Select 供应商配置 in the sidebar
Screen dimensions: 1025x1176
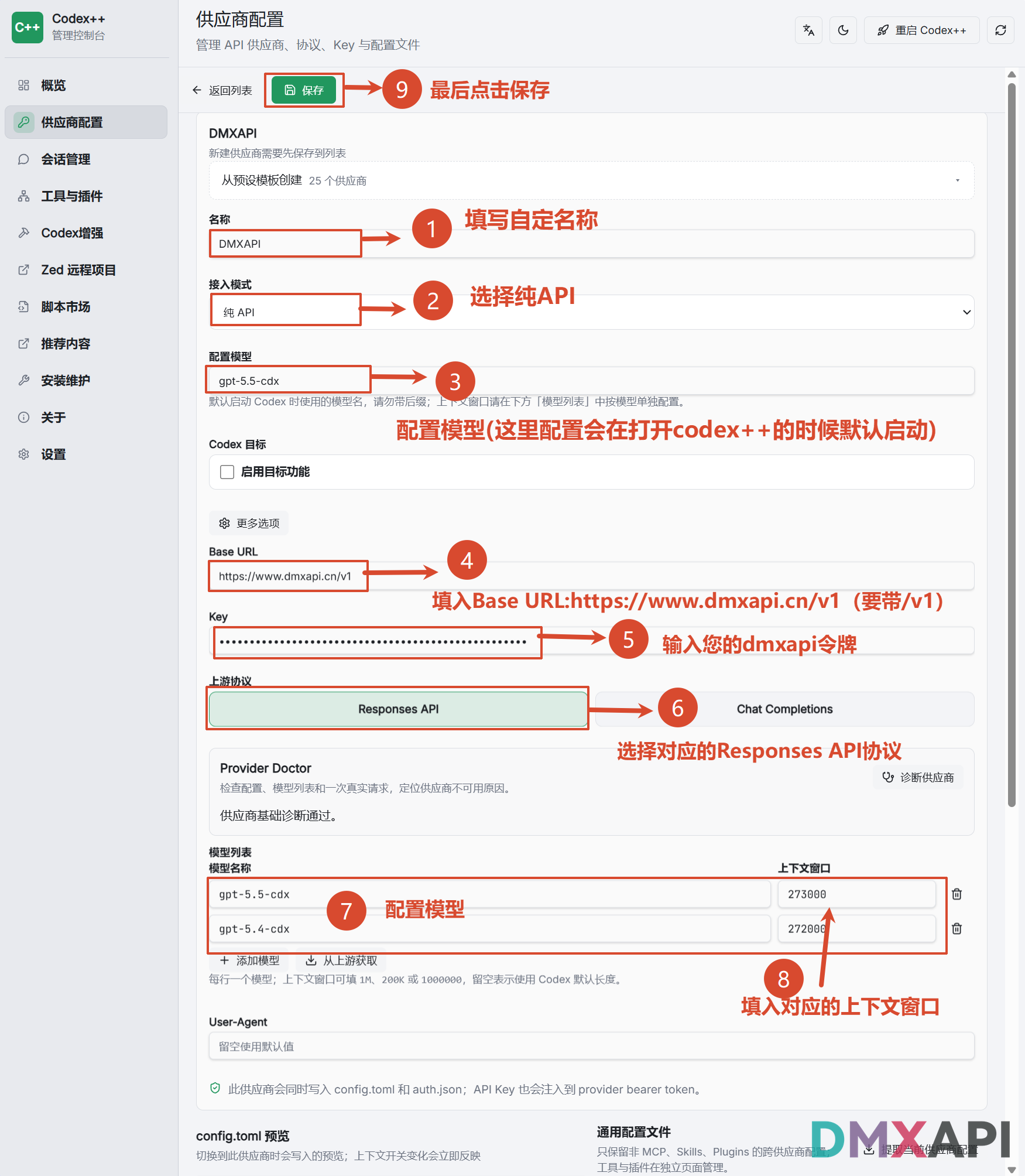86,122
